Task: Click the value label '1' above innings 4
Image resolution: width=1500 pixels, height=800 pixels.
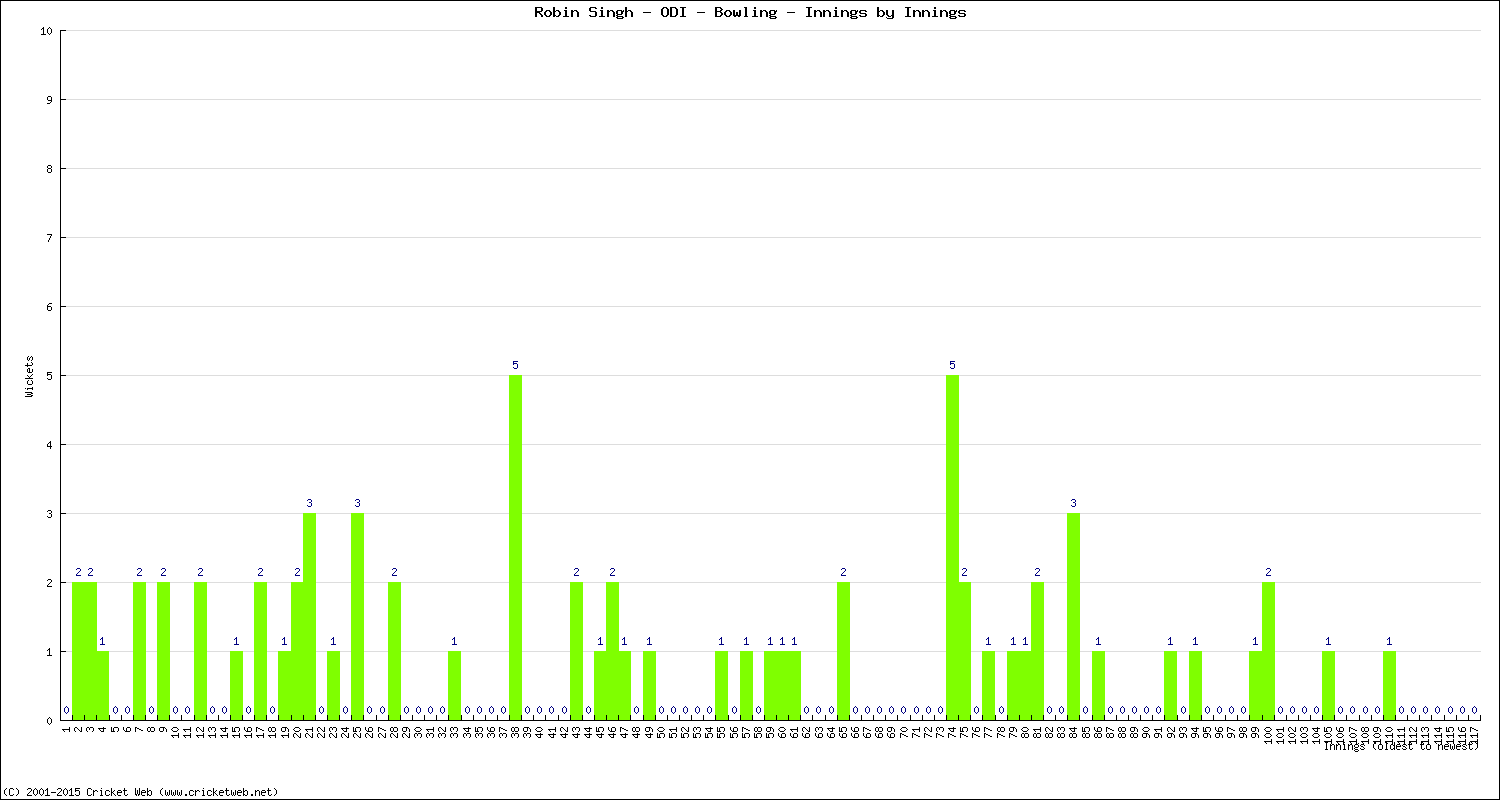Action: click(x=102, y=642)
